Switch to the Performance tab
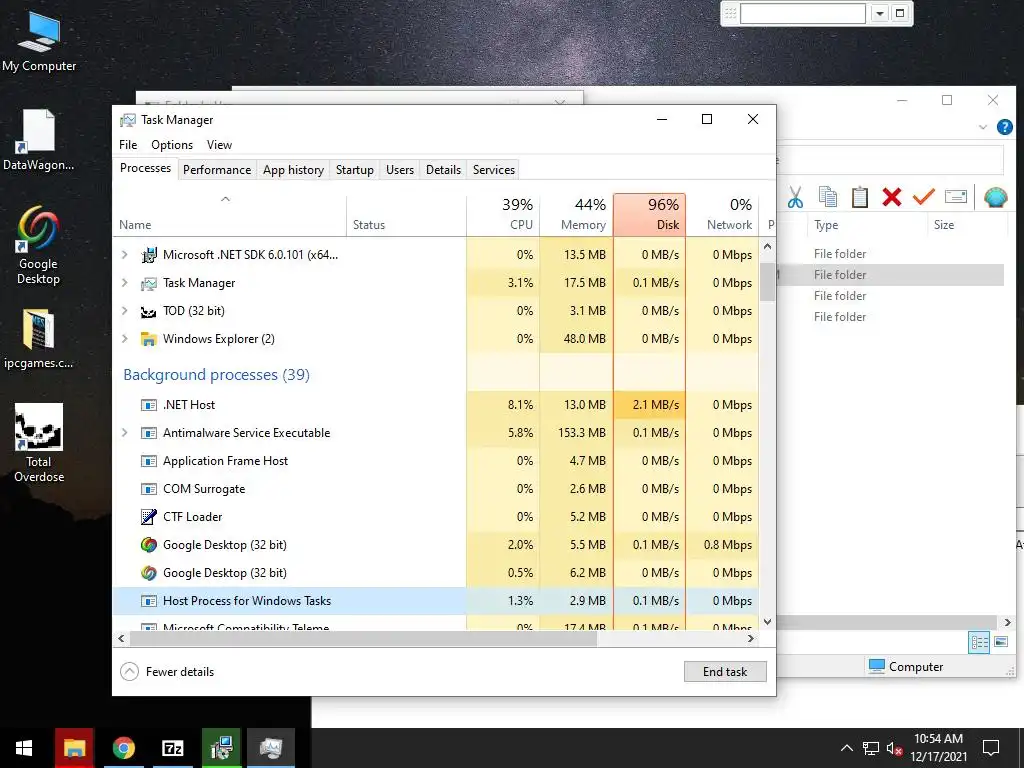The height and width of the screenshot is (768, 1024). tap(217, 170)
